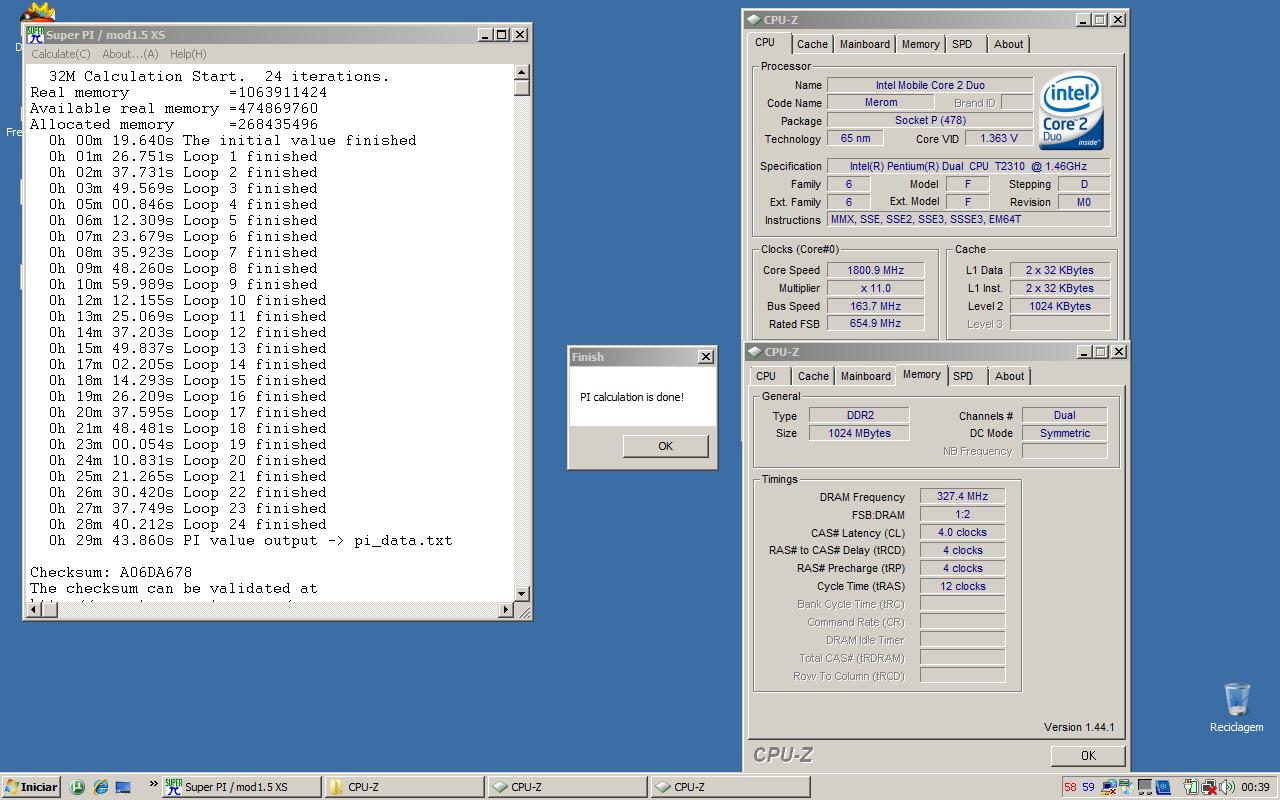This screenshot has height=800, width=1280.
Task: Open the Iniciar start menu
Action: coord(32,787)
